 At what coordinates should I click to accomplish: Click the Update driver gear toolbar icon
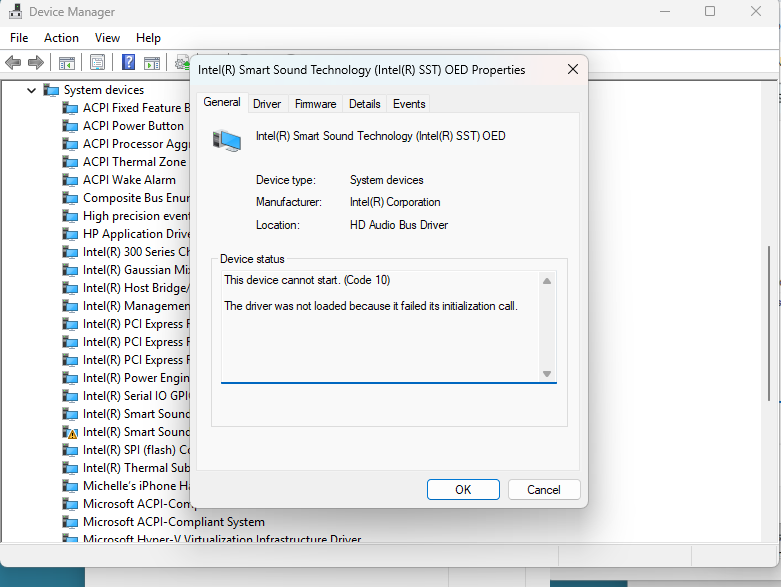click(x=182, y=63)
